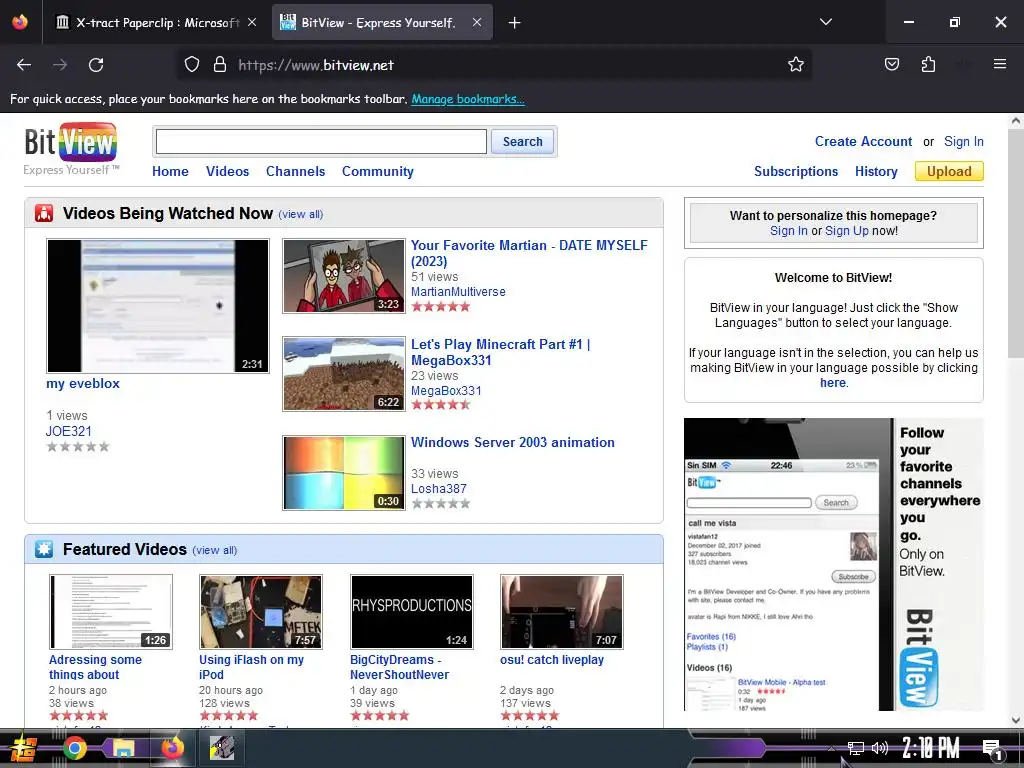
Task: Click the 'here' translation help link
Action: pos(833,383)
